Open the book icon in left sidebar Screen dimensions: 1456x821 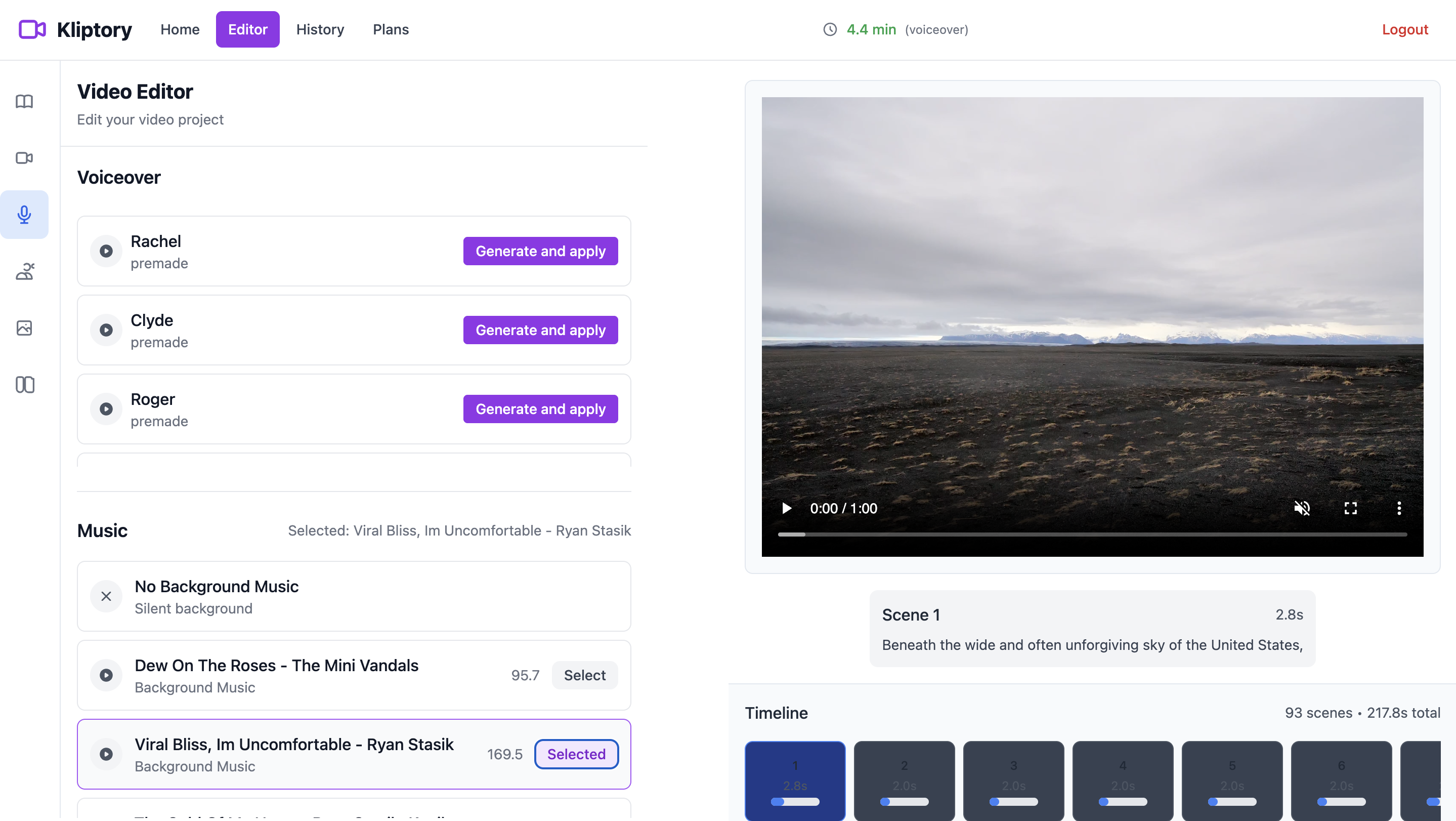point(24,101)
